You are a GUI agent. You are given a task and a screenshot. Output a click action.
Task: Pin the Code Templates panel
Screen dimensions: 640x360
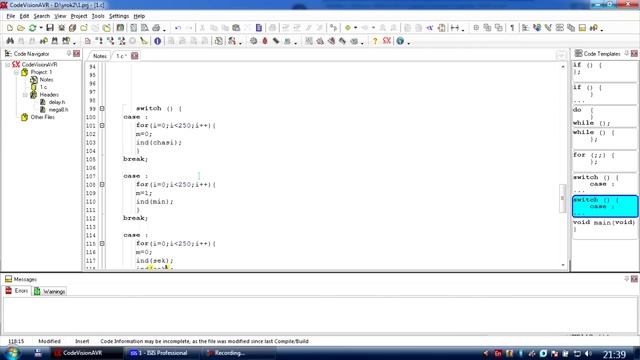point(627,53)
